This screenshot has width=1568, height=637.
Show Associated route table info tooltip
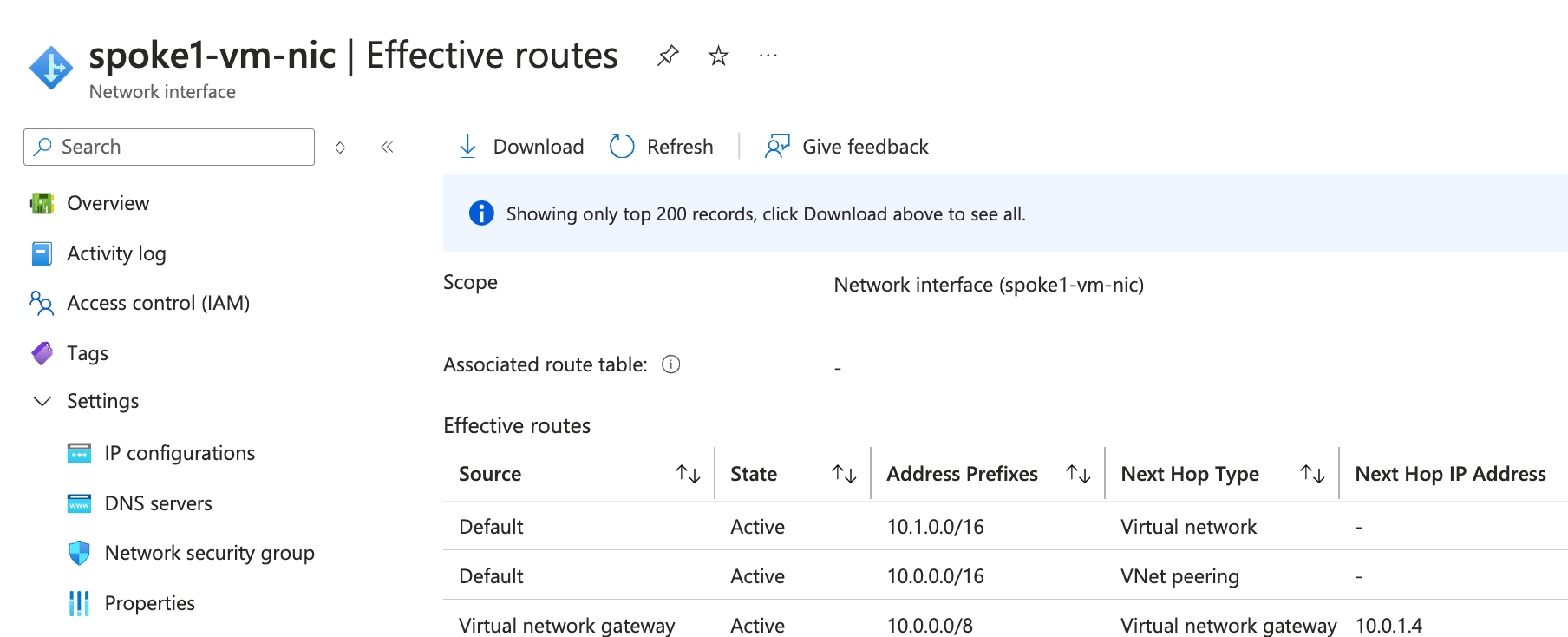[x=670, y=364]
